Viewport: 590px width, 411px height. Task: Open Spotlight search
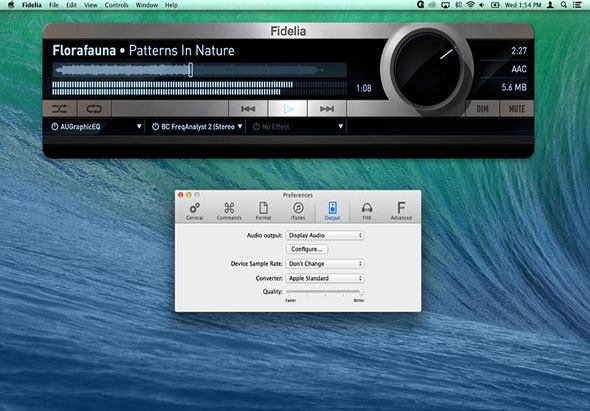pyautogui.click(x=564, y=5)
